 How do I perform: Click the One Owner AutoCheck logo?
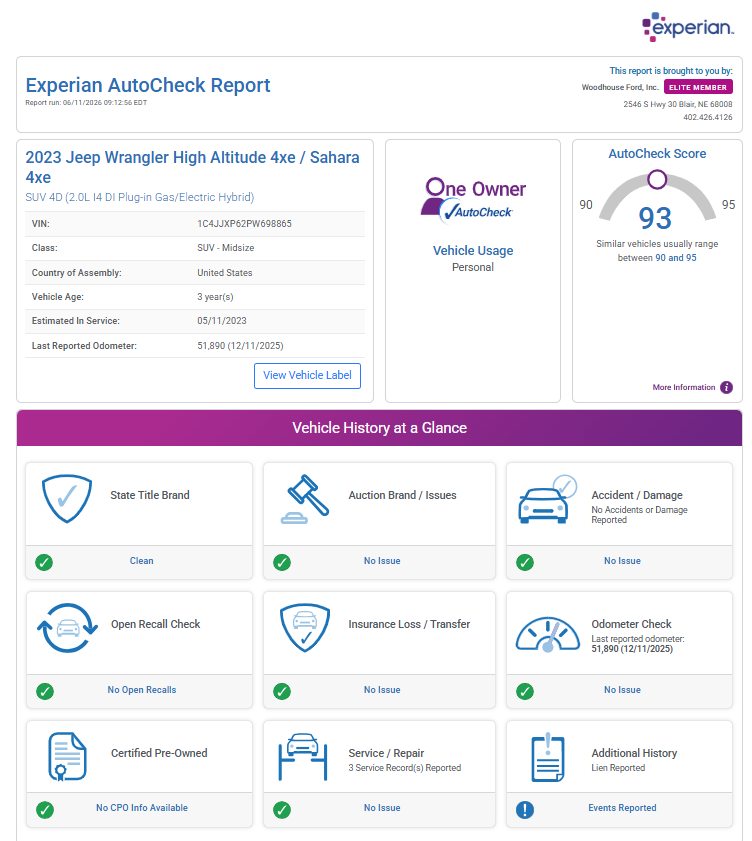[x=473, y=200]
